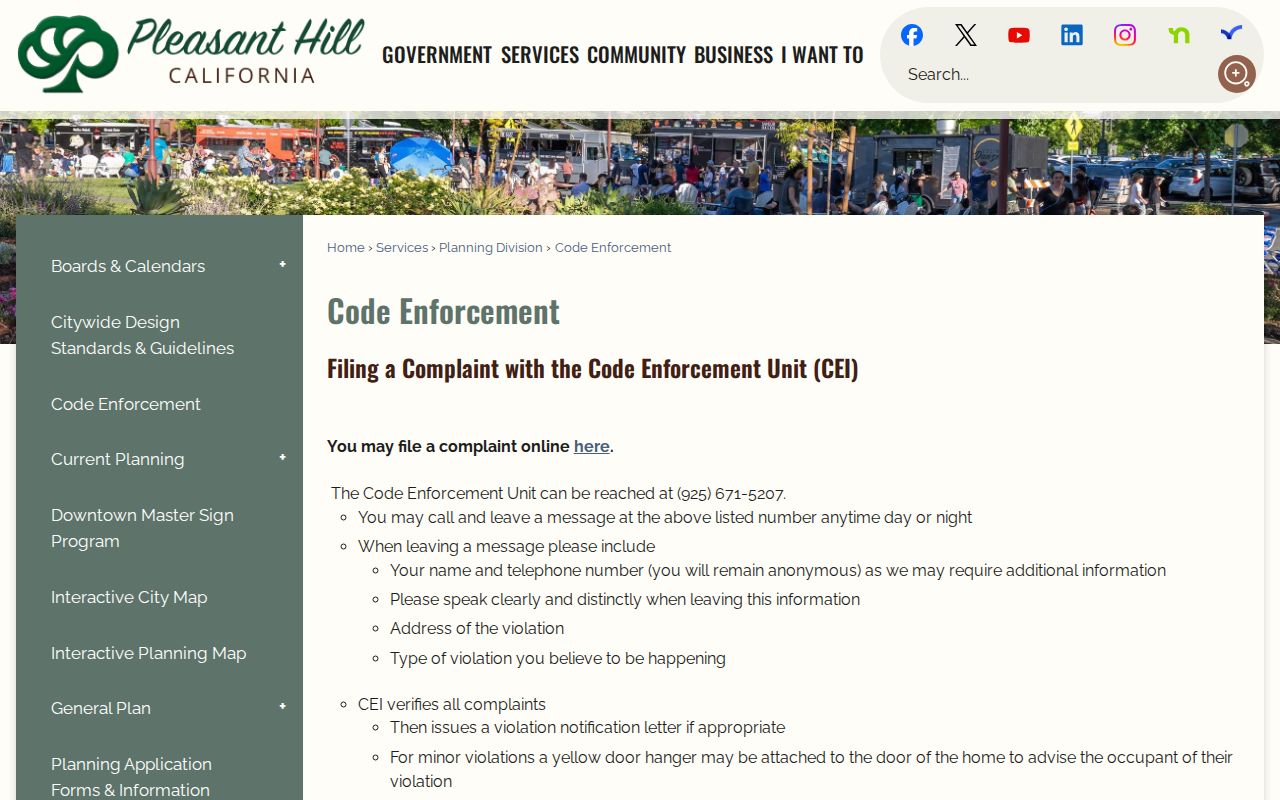Viewport: 1280px width, 800px height.
Task: Click the Code Enforcement page heading
Action: [443, 311]
